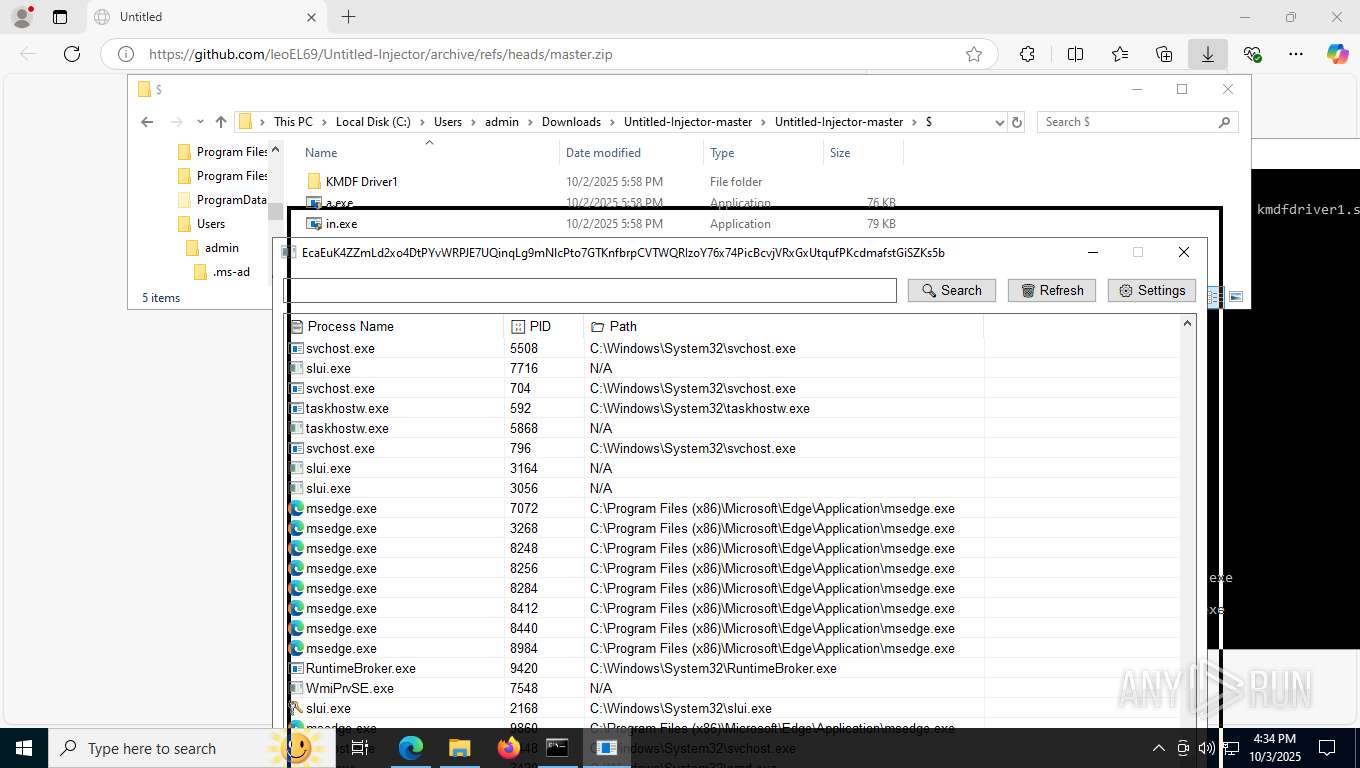The image size is (1360, 768).
Task: Open the command prompt taskbar icon
Action: pyautogui.click(x=557, y=748)
